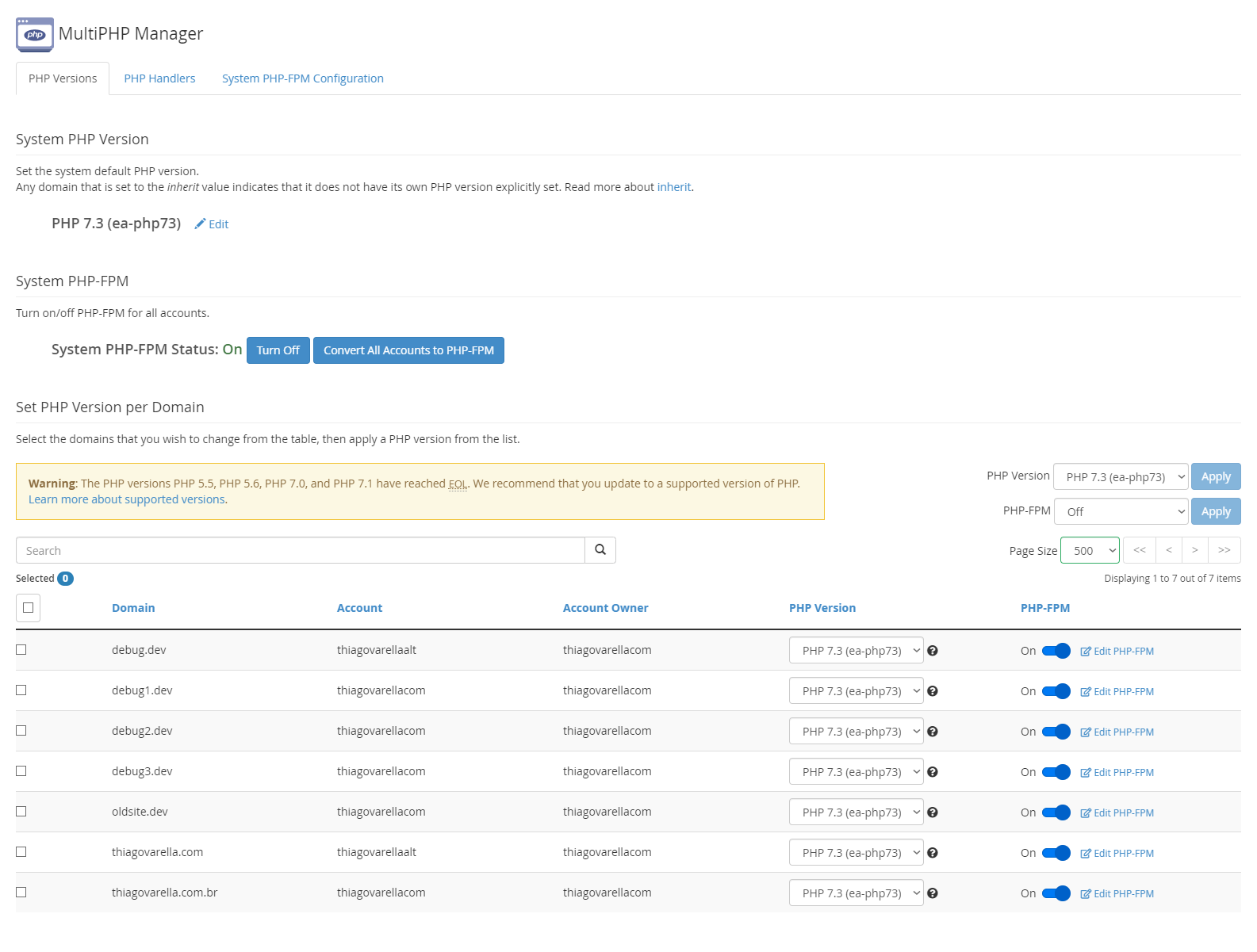Open Learn more about supported versions link

point(127,499)
